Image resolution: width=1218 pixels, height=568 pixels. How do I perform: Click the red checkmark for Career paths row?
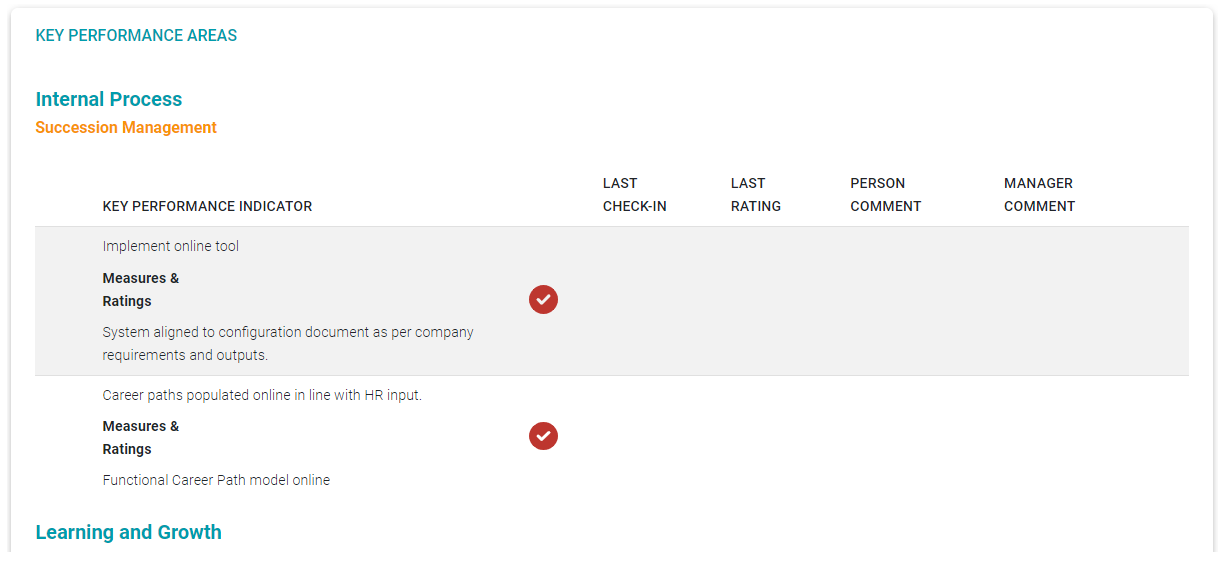pyautogui.click(x=543, y=436)
